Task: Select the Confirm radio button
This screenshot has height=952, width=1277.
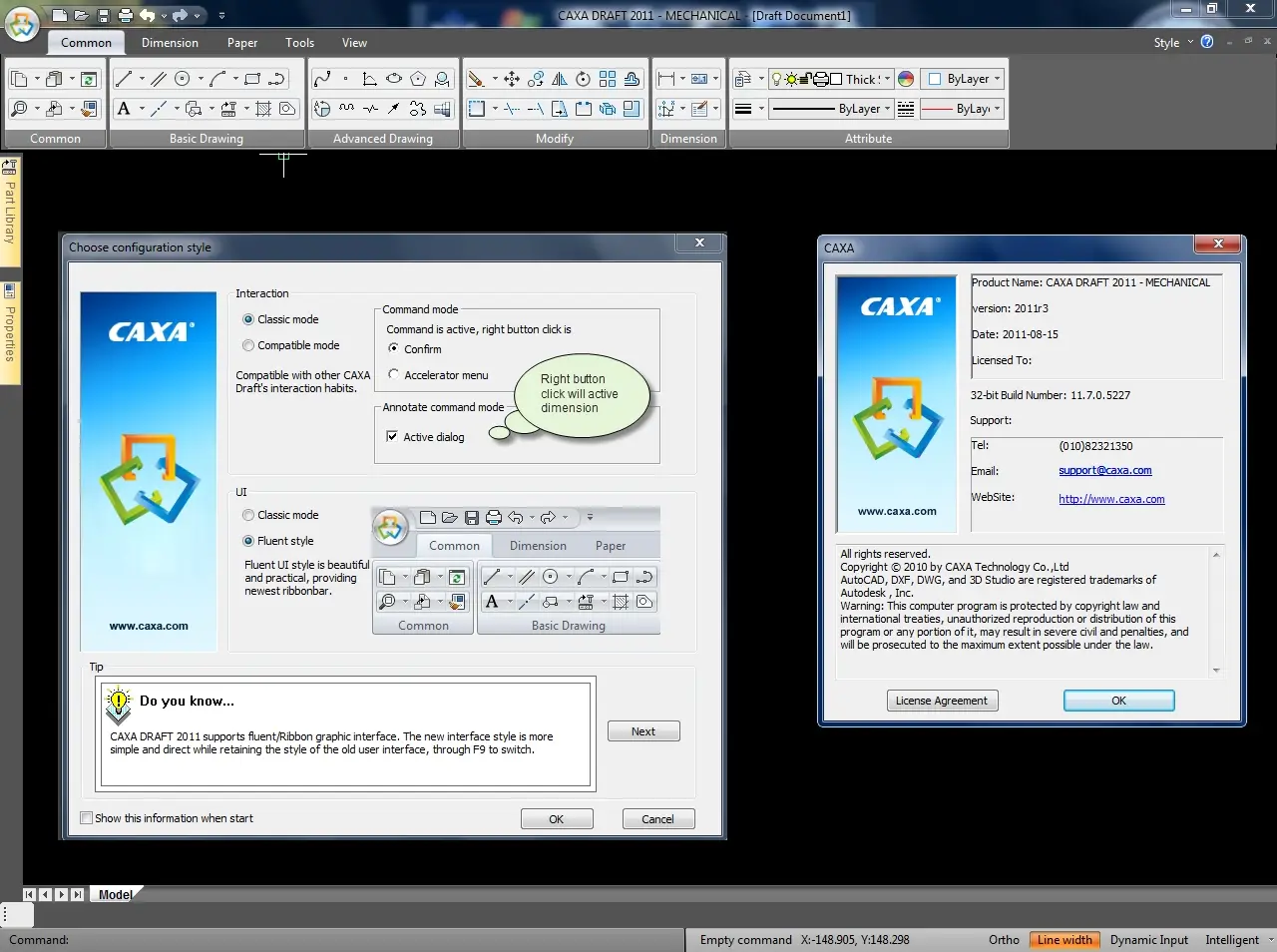Action: click(415, 349)
